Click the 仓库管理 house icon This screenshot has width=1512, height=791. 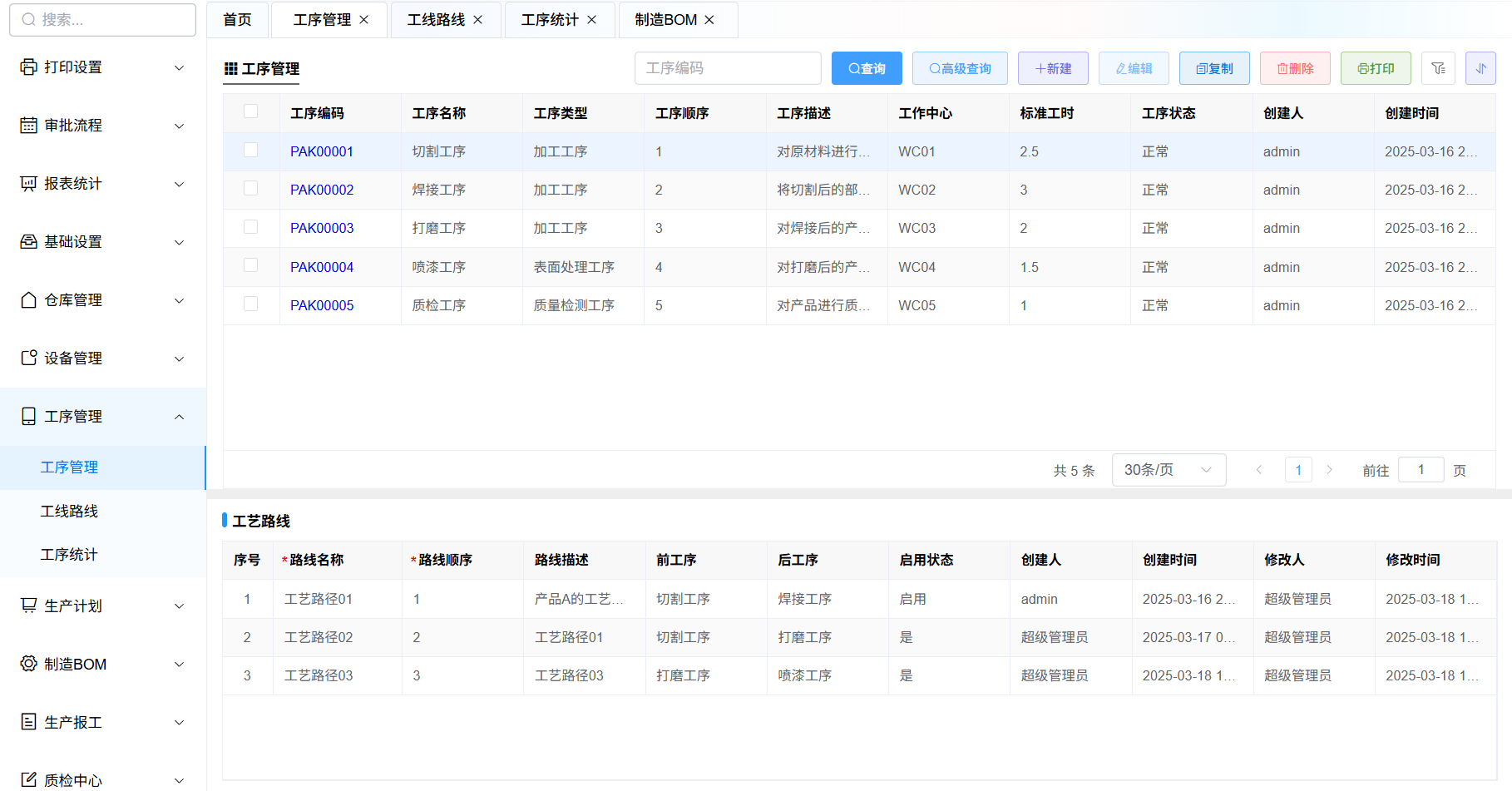point(28,299)
